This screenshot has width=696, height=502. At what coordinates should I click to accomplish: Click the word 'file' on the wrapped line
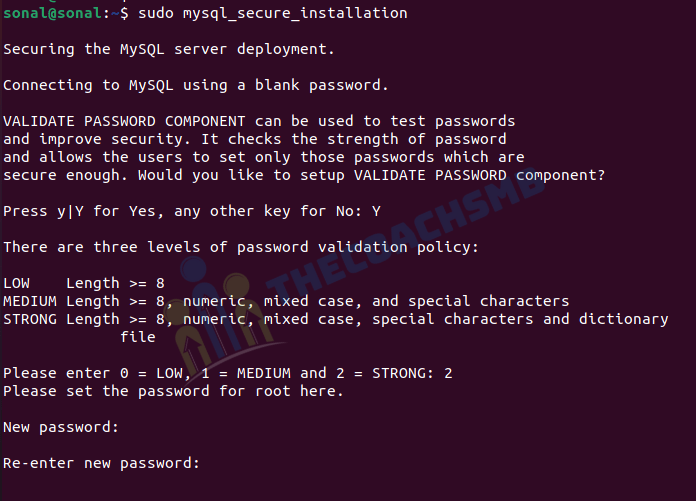pos(138,337)
